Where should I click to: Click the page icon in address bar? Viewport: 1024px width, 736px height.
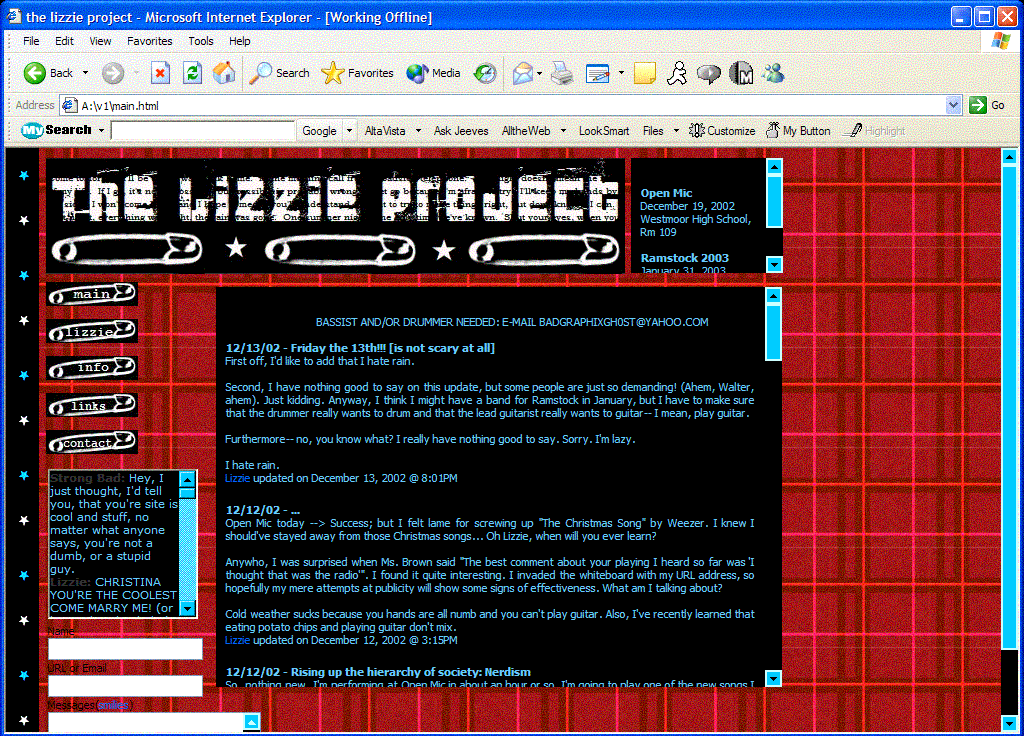pos(69,105)
